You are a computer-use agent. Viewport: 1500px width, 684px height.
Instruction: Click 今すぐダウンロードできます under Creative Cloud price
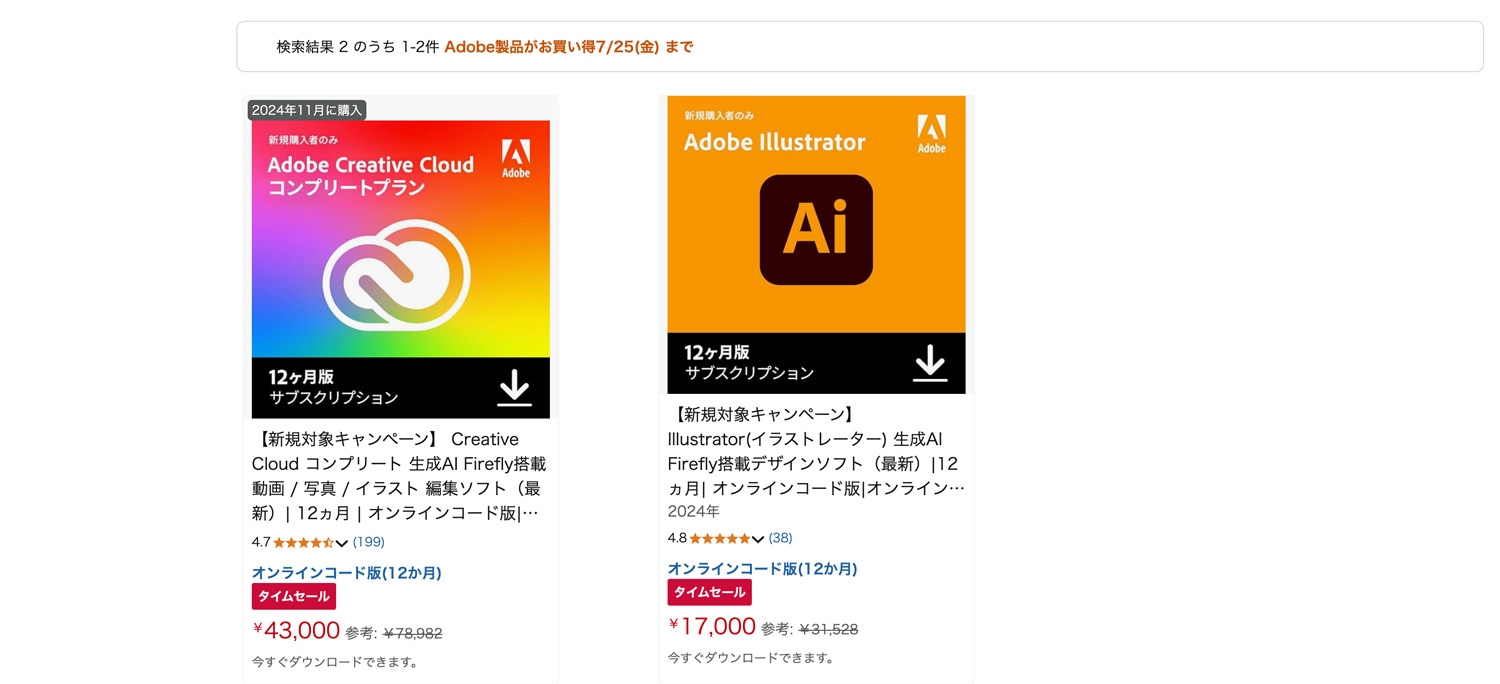point(335,662)
